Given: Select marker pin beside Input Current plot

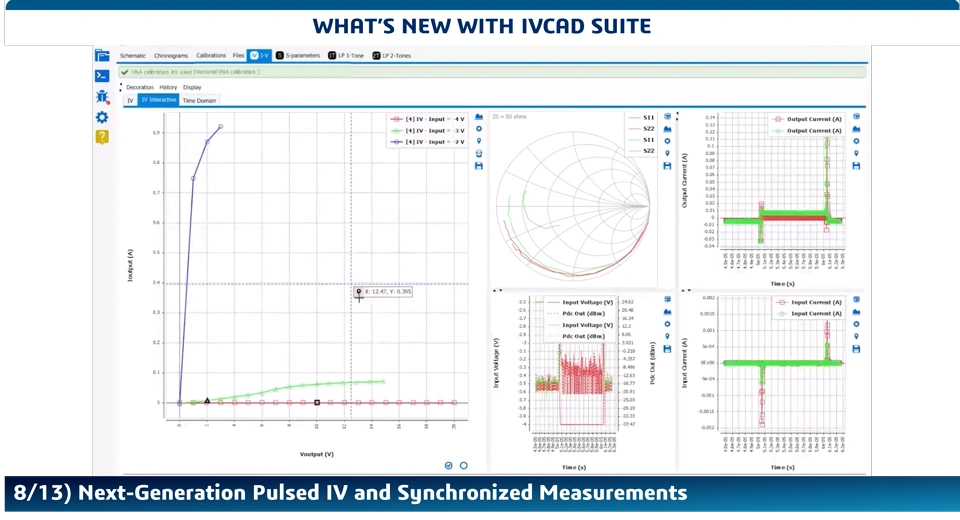Looking at the screenshot, I should click(x=856, y=336).
